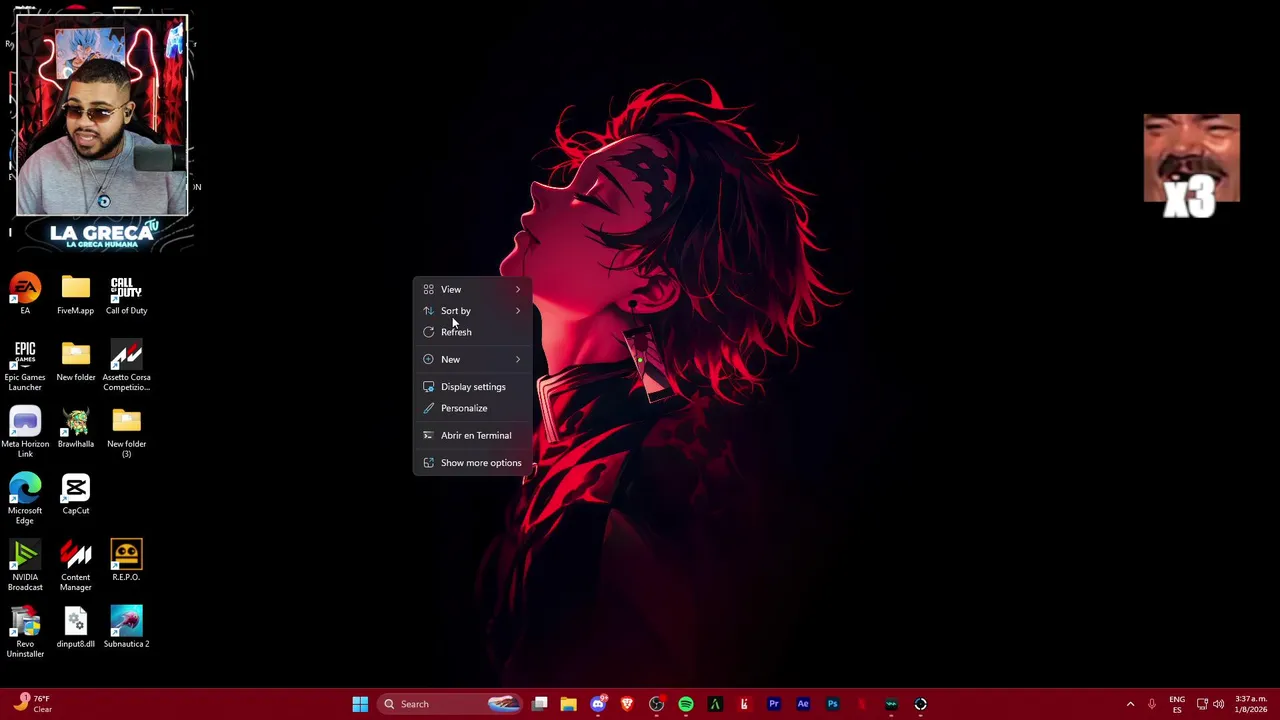1280x720 pixels.
Task: Select the Microsoft Edge desktop shortcut
Action: coord(25,499)
